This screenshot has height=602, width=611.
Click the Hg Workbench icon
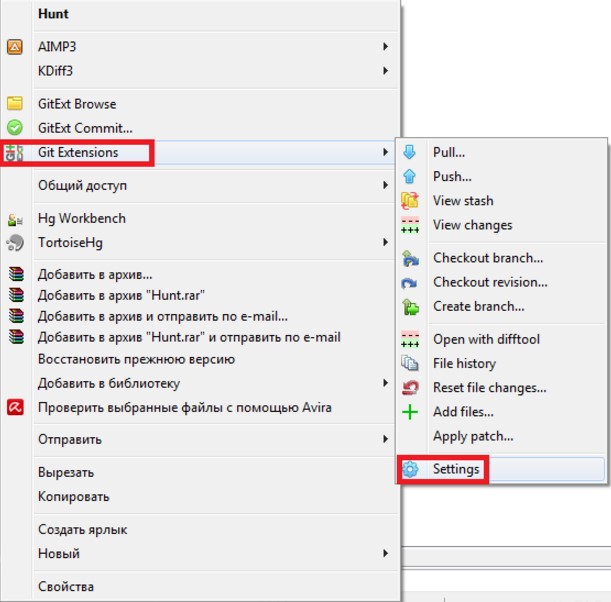pos(15,219)
